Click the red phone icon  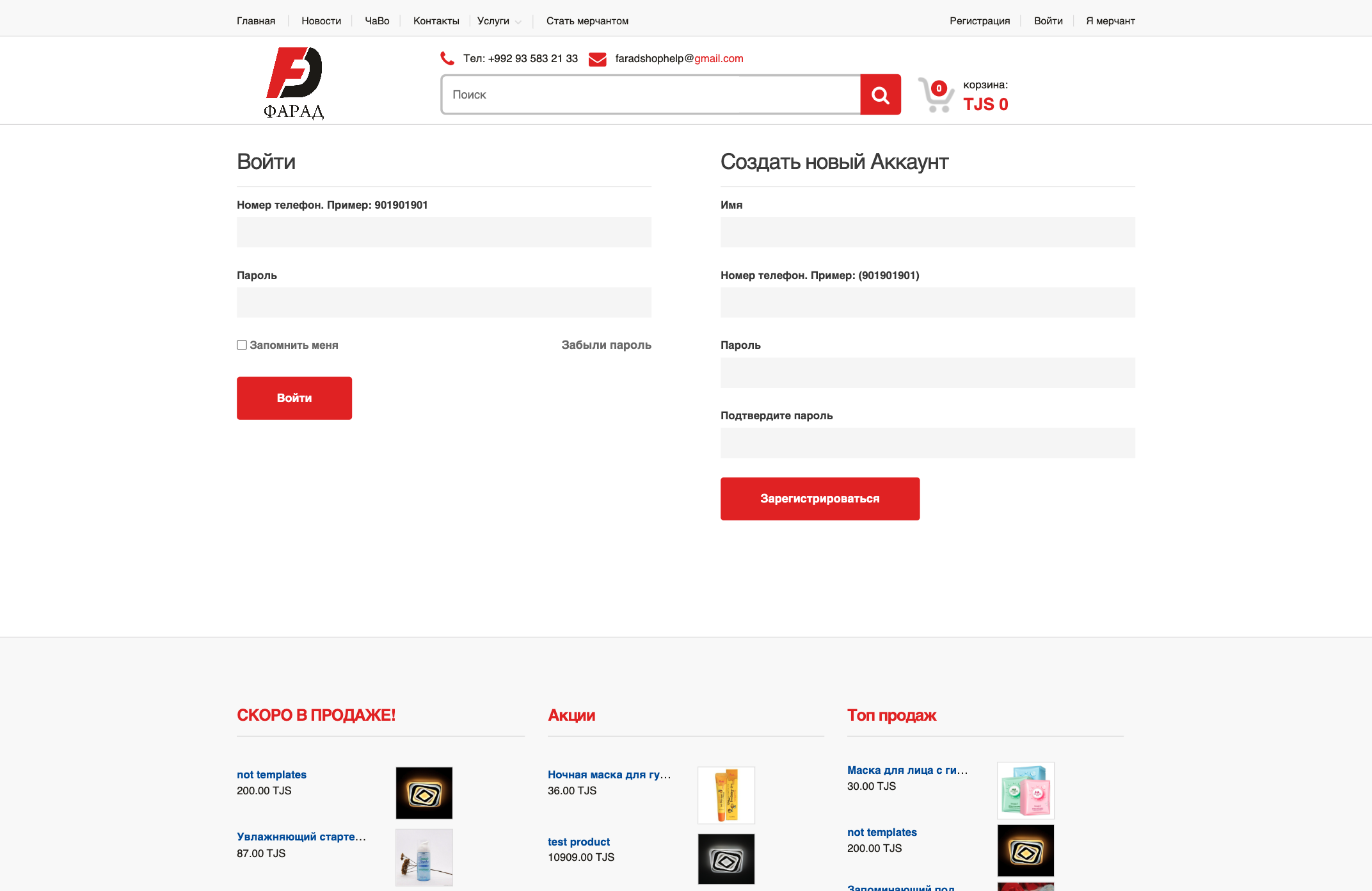click(447, 58)
